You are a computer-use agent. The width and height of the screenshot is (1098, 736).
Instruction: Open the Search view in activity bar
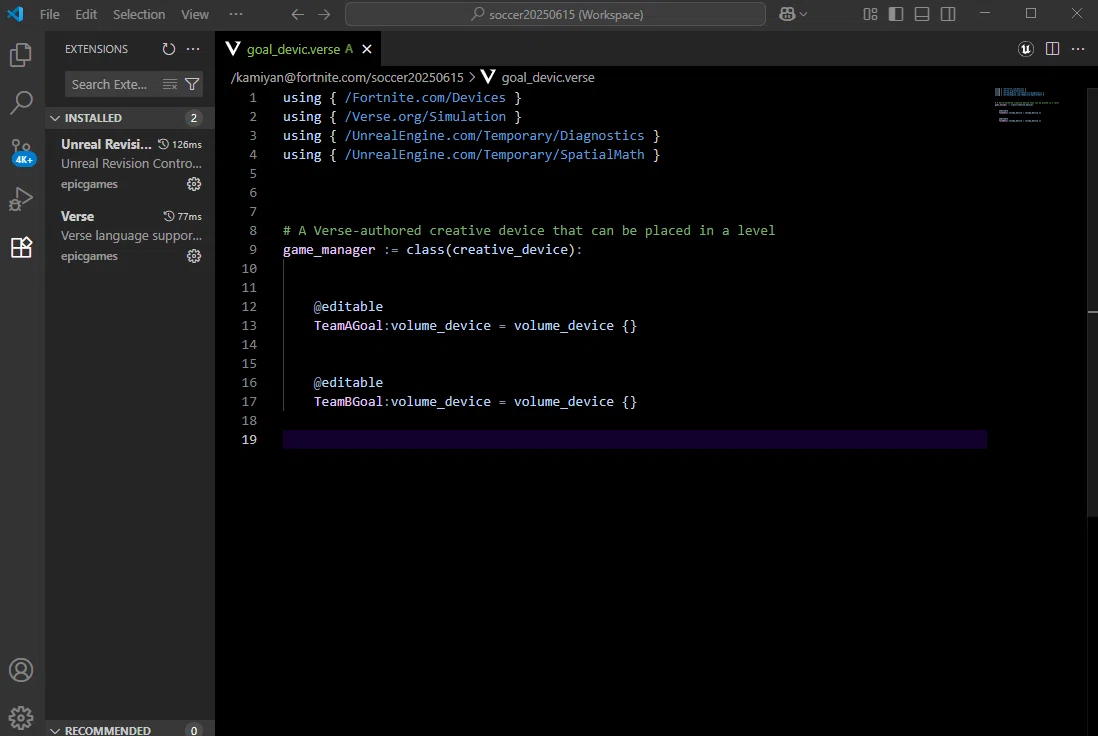(21, 103)
